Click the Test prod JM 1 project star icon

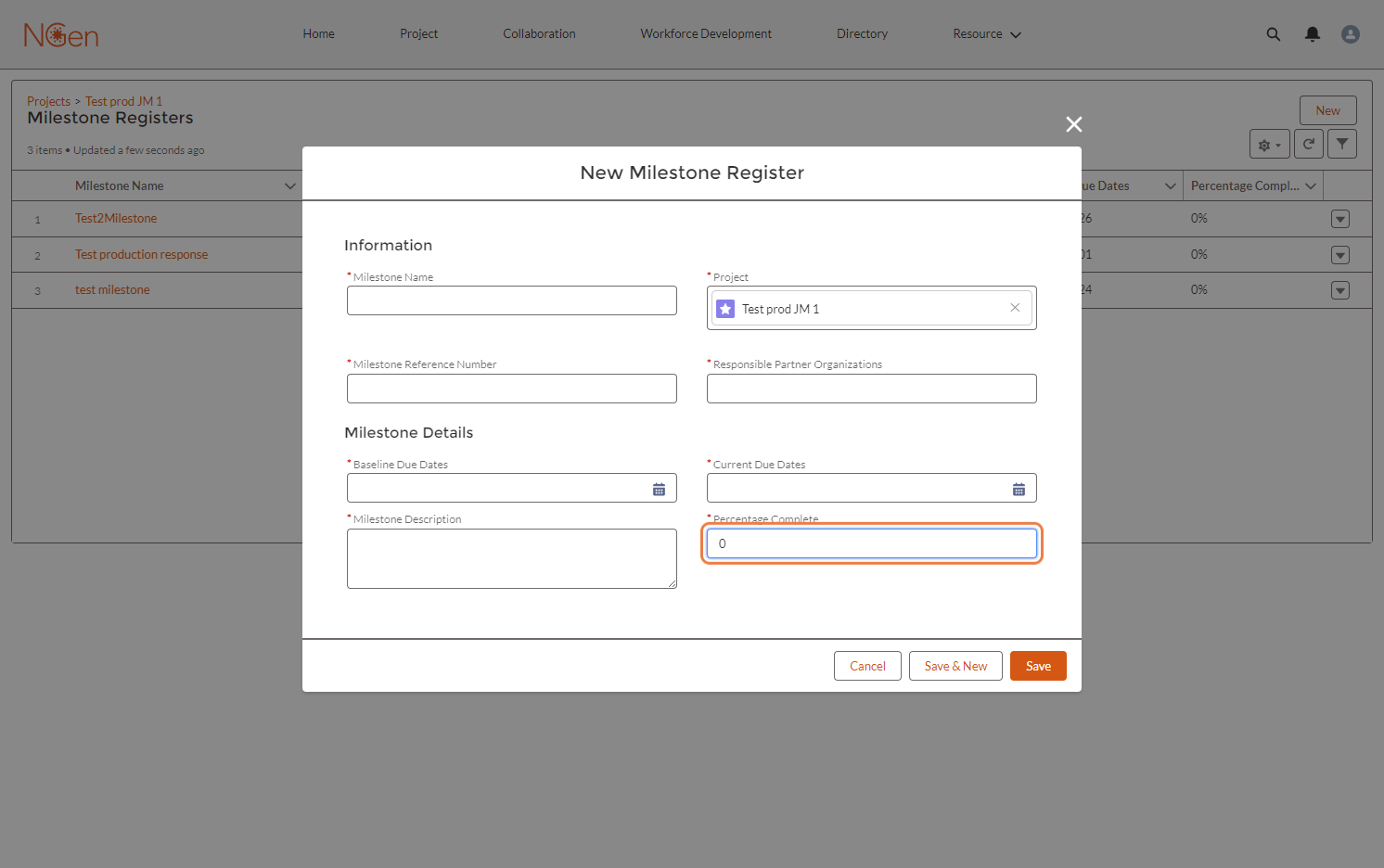click(726, 309)
